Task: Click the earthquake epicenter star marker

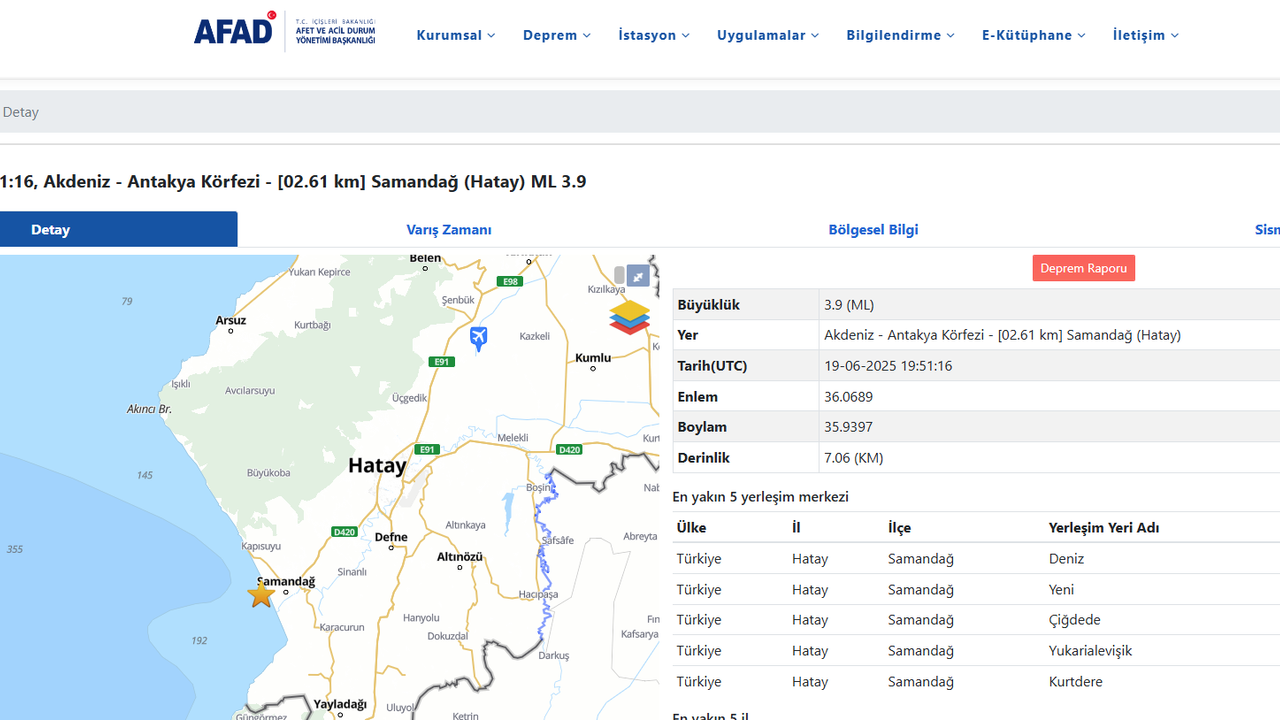Action: [261, 594]
